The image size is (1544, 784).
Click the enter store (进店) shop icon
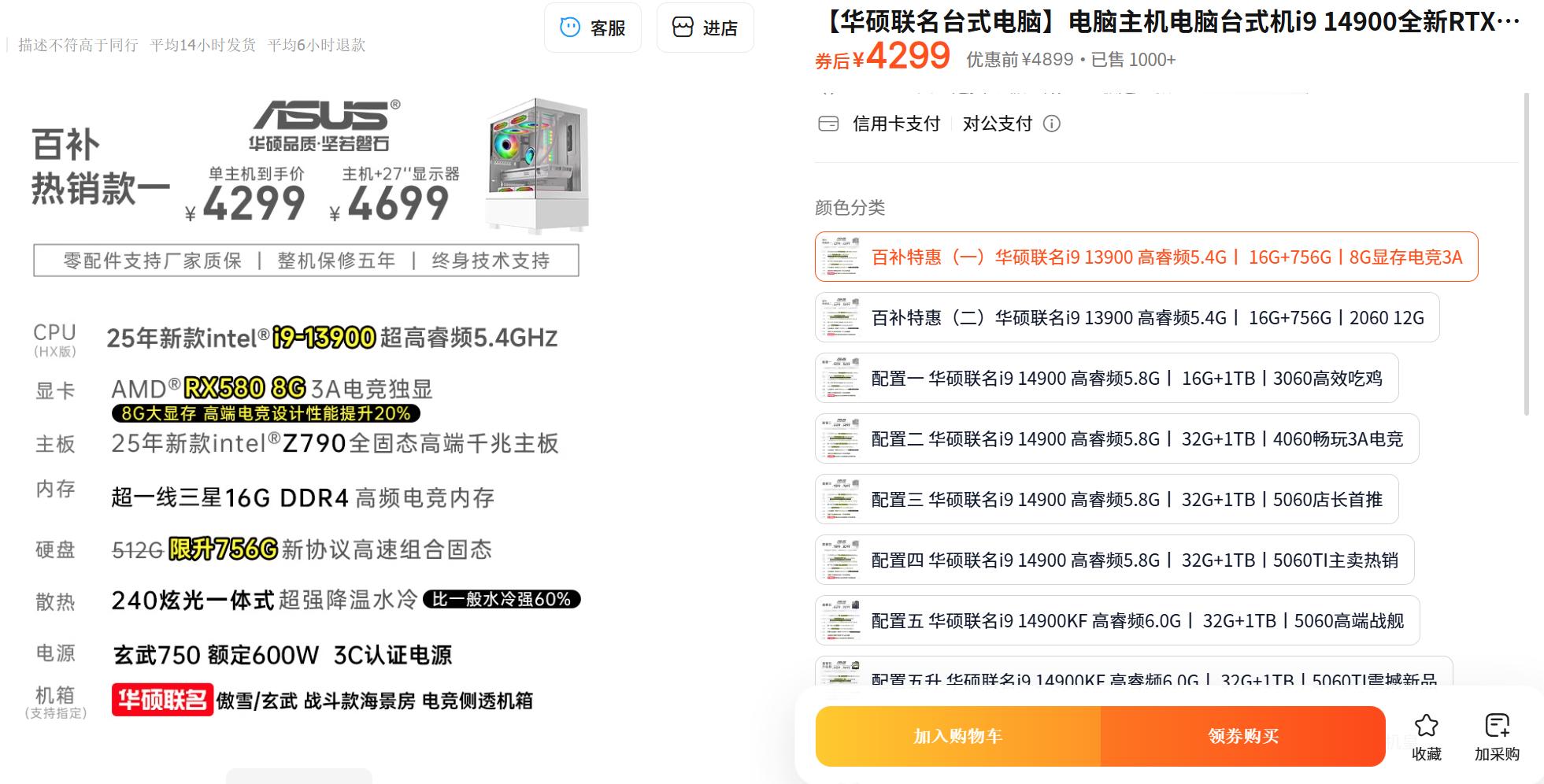[x=682, y=28]
